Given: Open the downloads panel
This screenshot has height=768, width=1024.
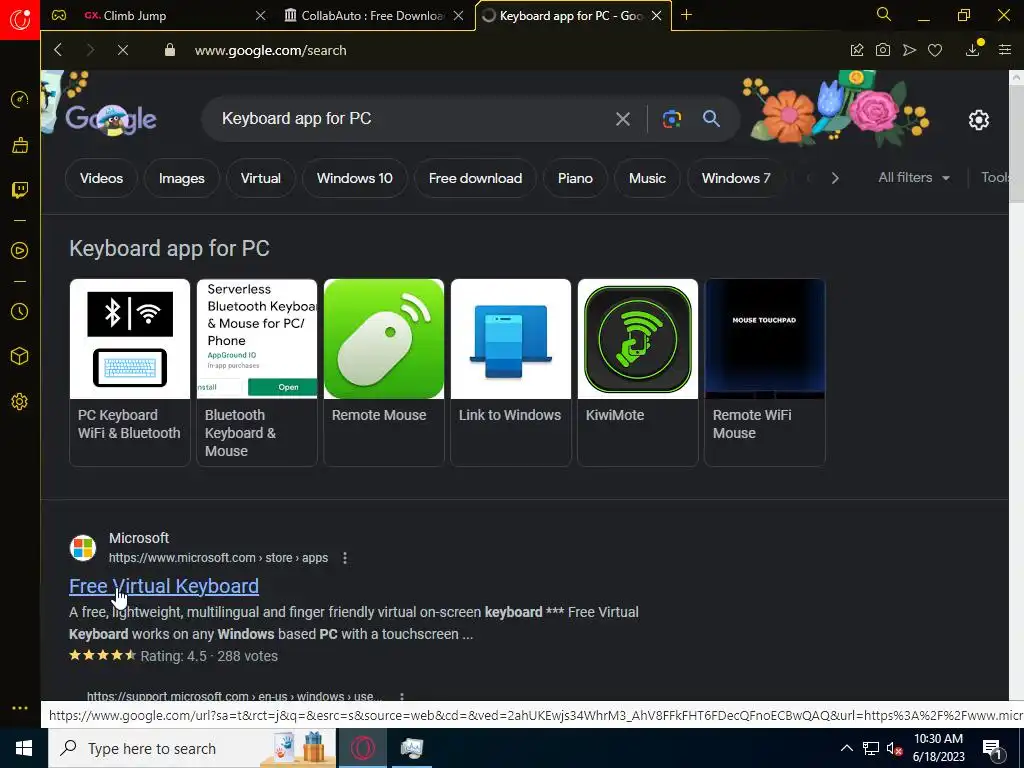Looking at the screenshot, I should click(973, 49).
